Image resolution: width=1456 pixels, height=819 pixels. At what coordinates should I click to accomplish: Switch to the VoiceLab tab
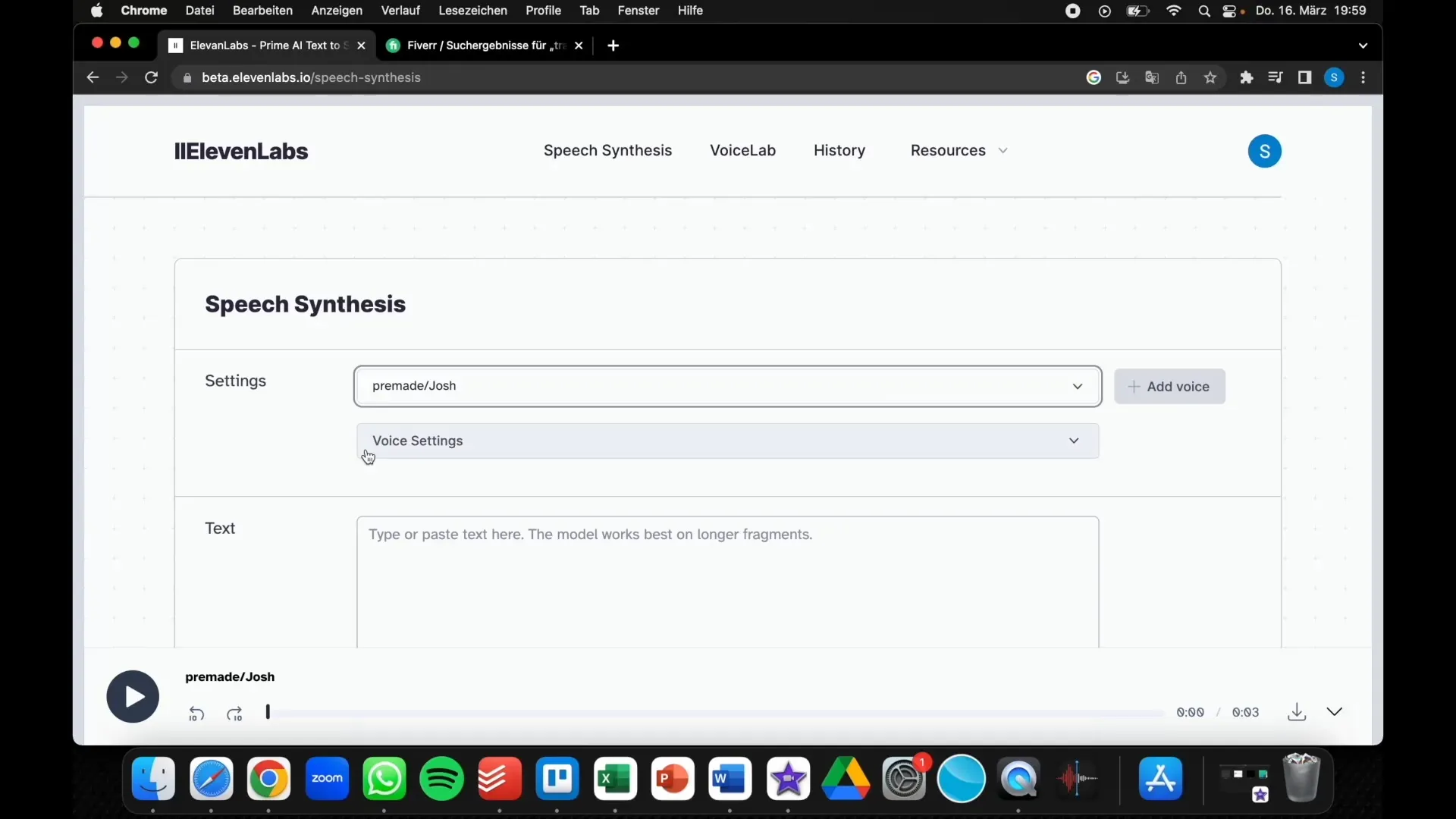click(x=743, y=150)
